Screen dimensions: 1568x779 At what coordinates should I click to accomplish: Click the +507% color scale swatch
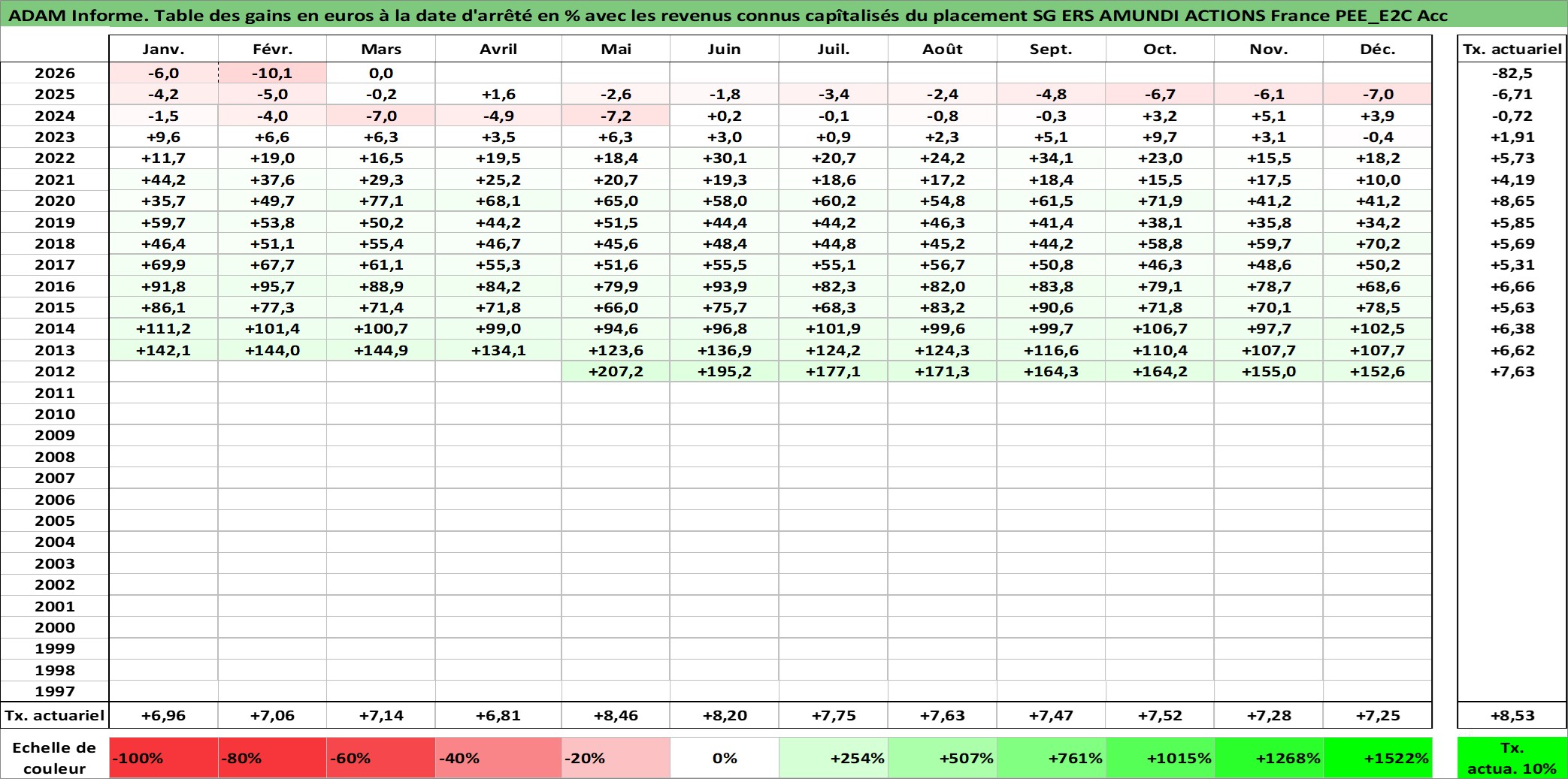pos(943,758)
